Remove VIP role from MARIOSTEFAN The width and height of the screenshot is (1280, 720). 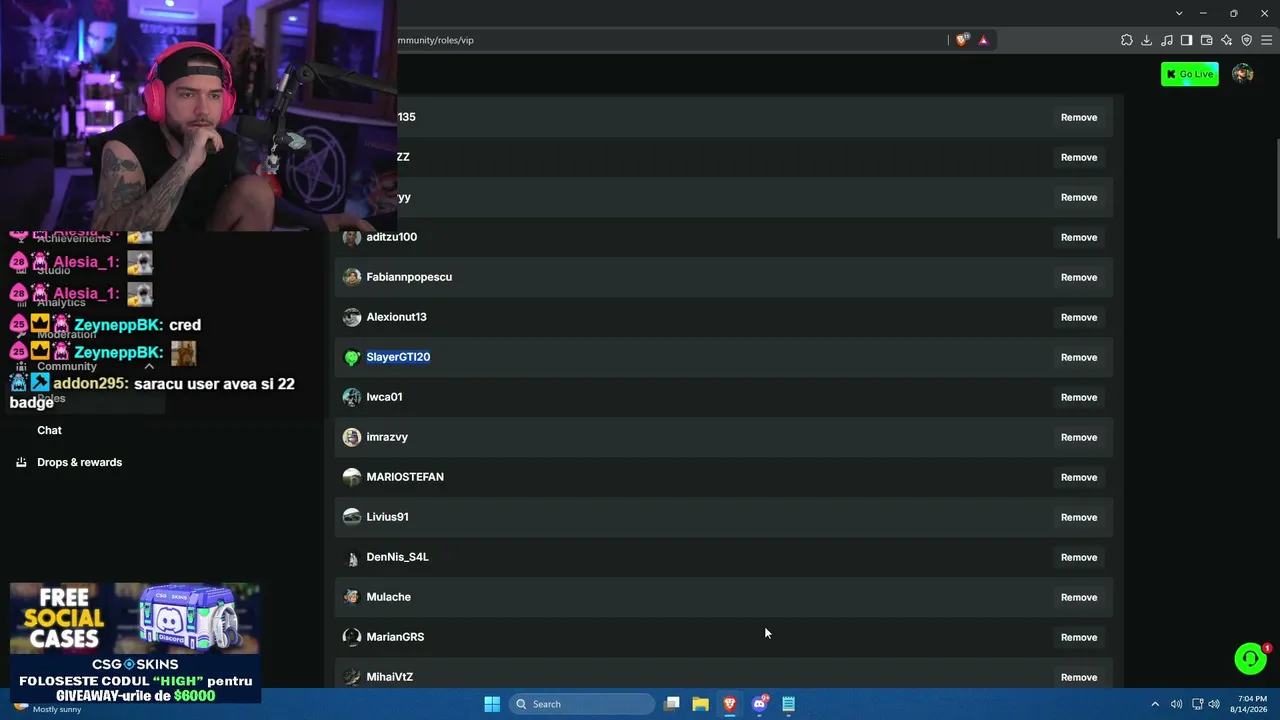(x=1079, y=477)
